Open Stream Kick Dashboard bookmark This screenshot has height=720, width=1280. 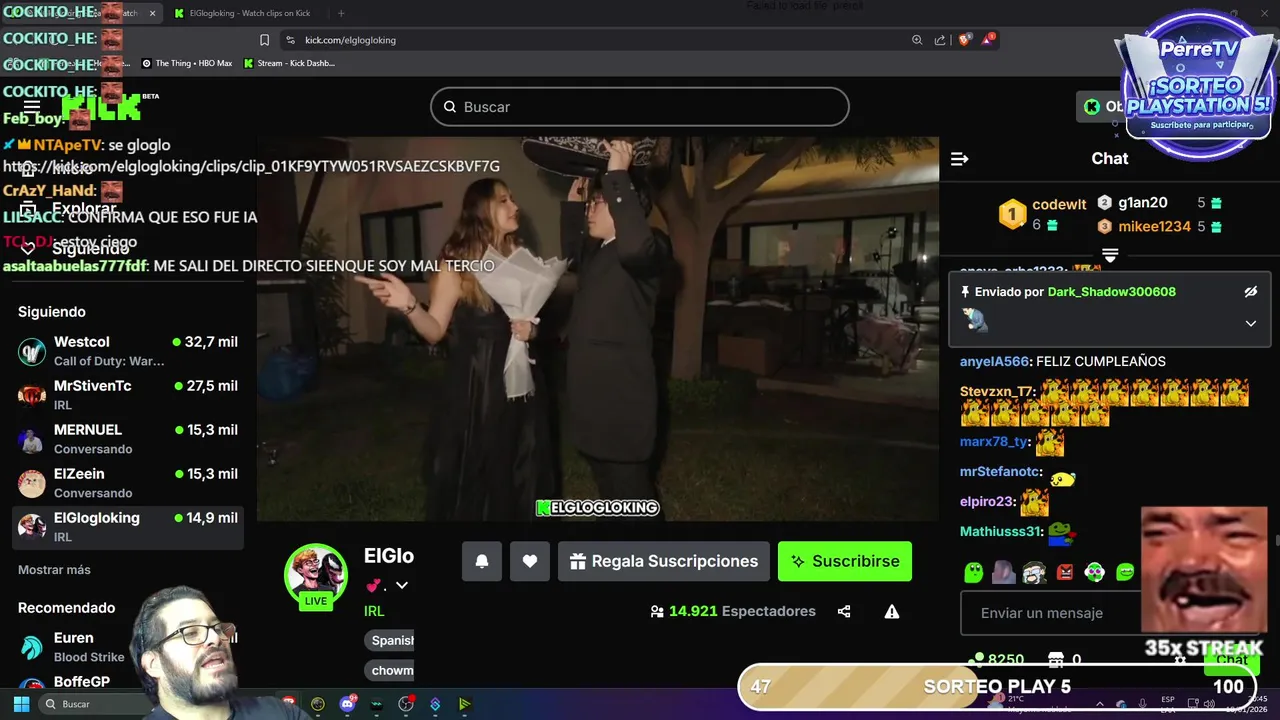tap(289, 63)
